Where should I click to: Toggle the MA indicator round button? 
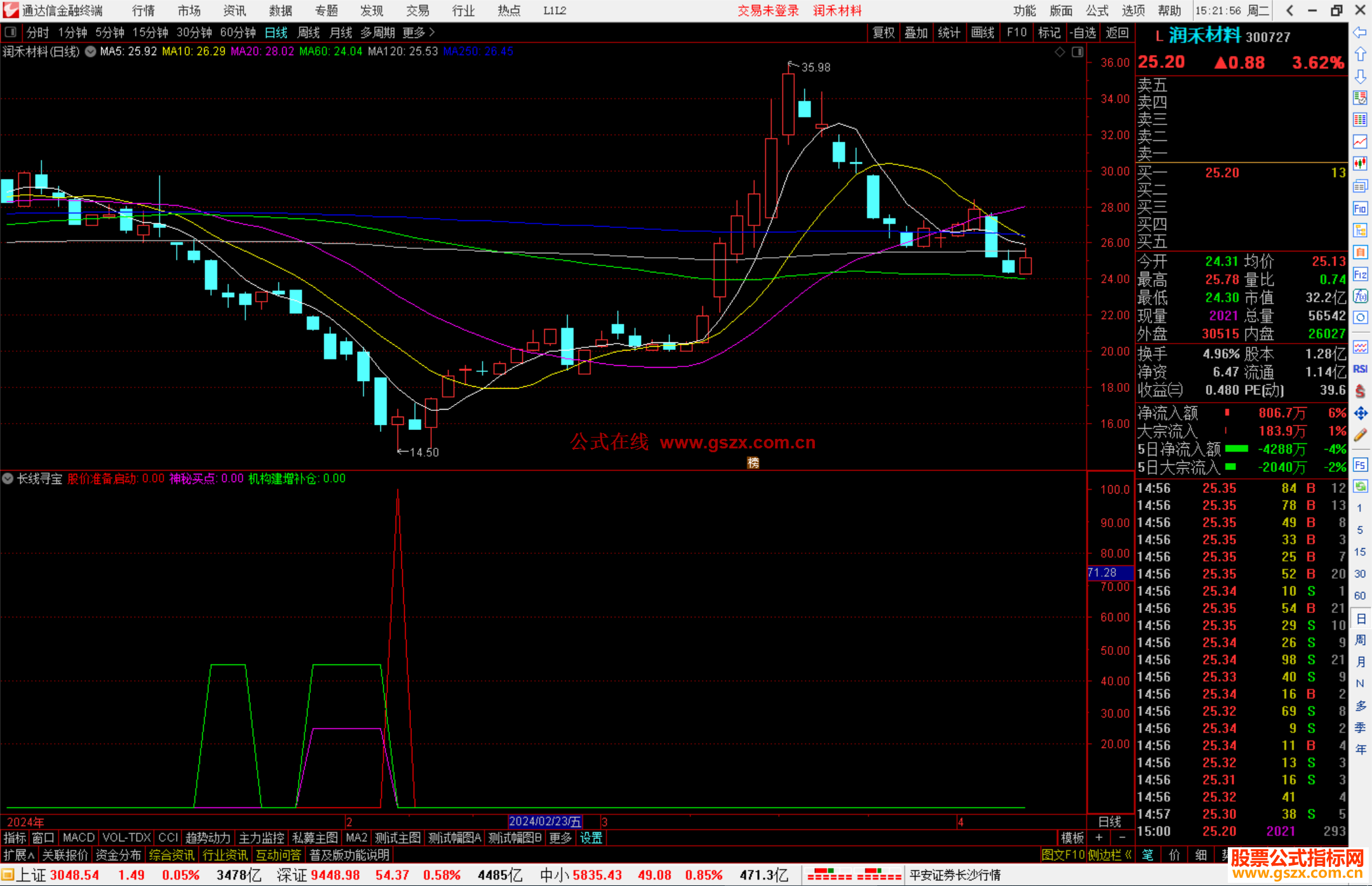click(90, 51)
